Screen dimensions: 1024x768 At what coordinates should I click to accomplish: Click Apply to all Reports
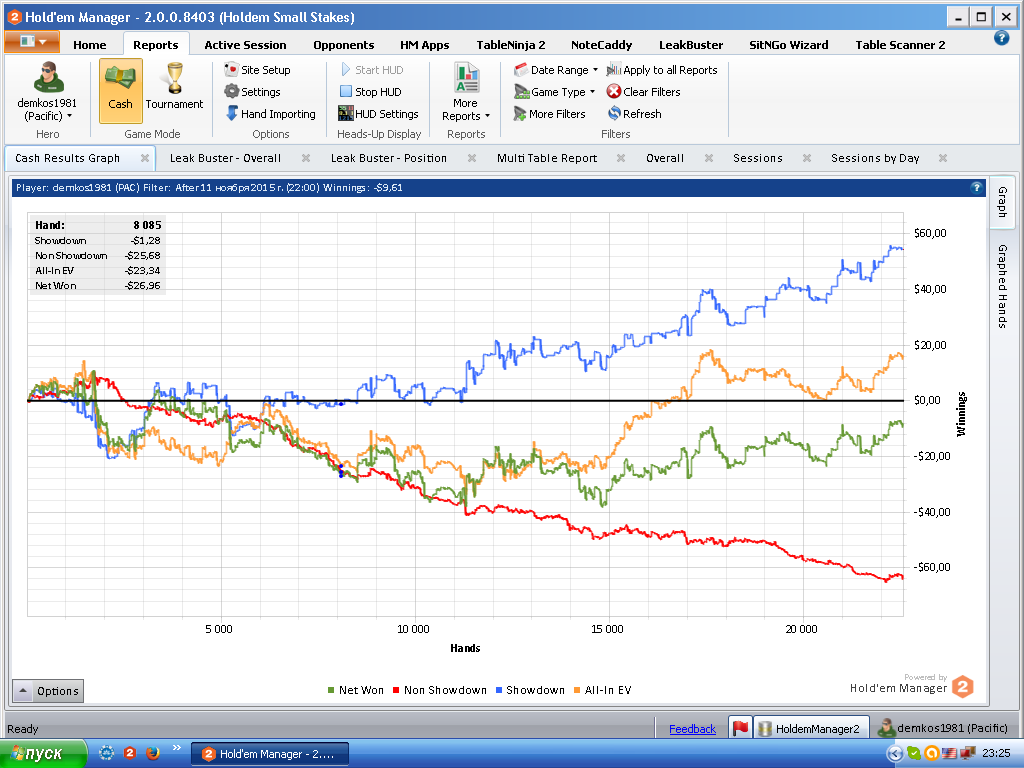662,70
